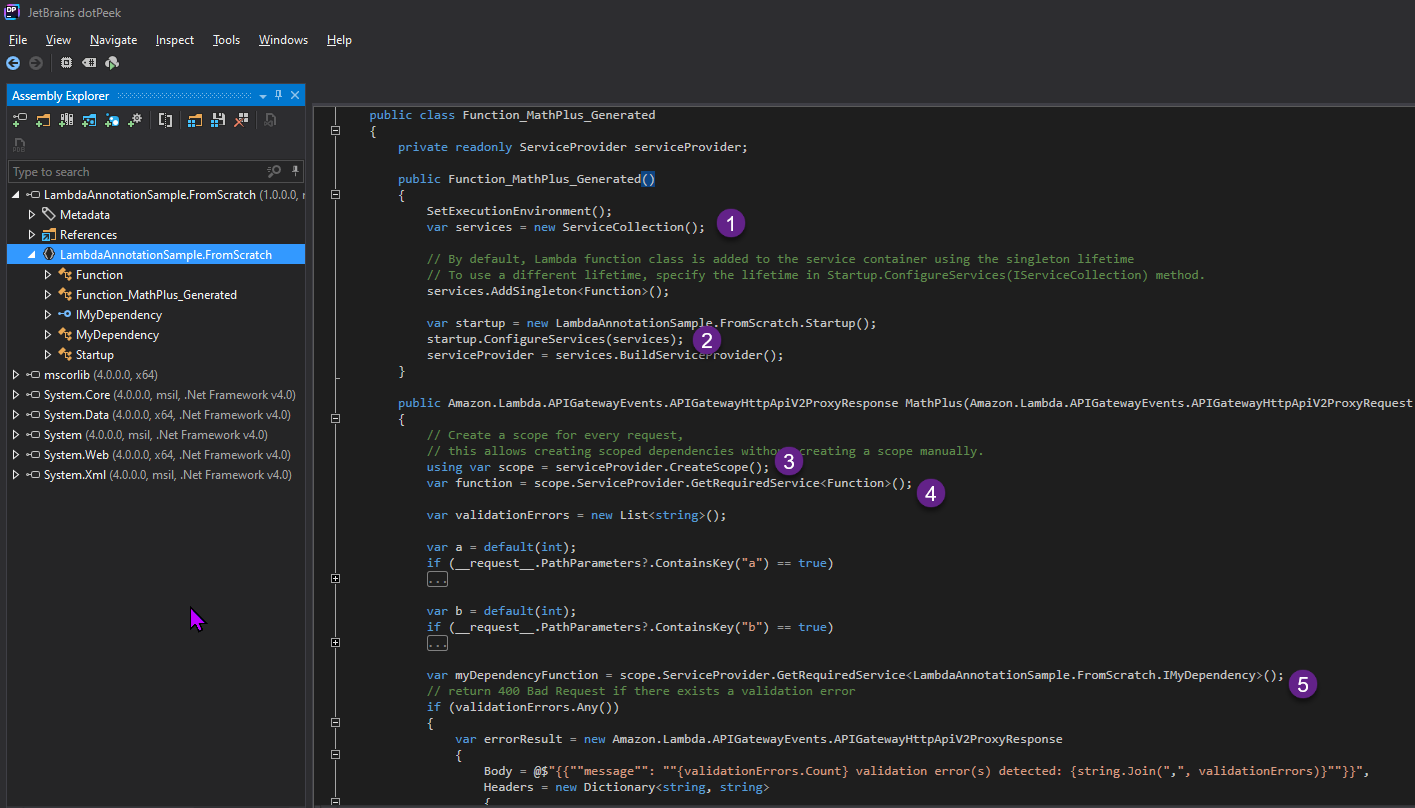Expand the References node
This screenshot has width=1415, height=808.
point(31,234)
